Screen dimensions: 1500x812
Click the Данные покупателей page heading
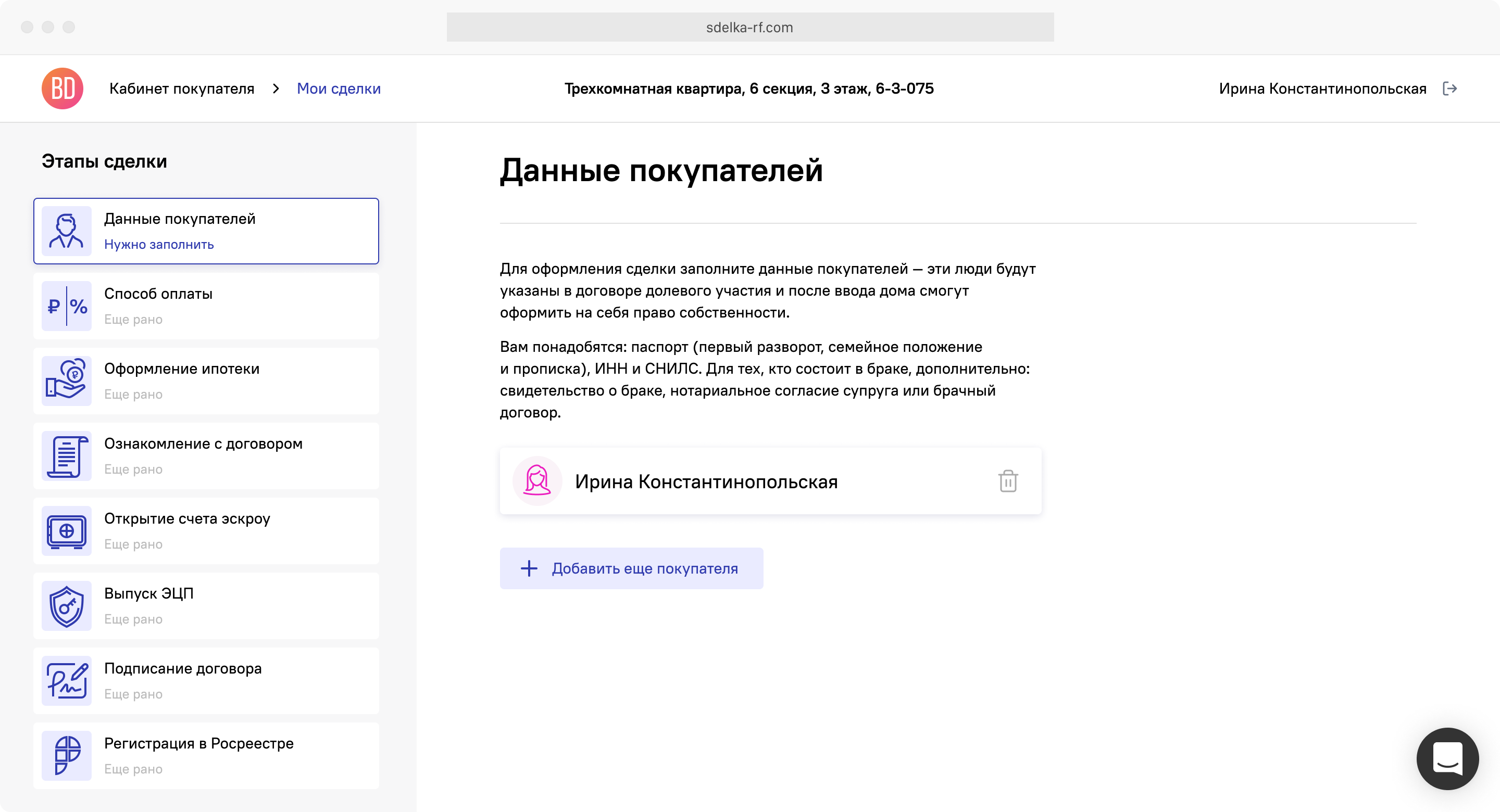pos(661,171)
